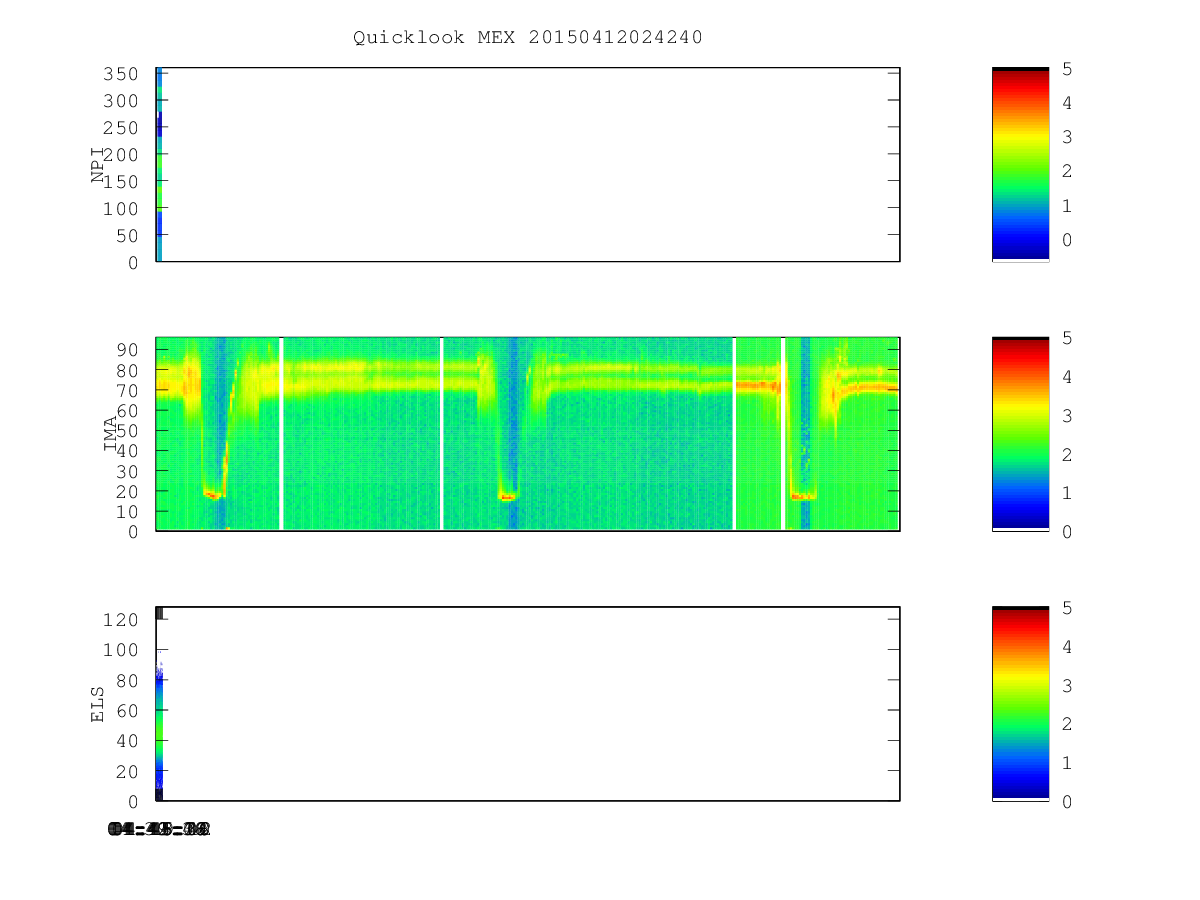Click the IMA spectrogram plot area

point(528,434)
